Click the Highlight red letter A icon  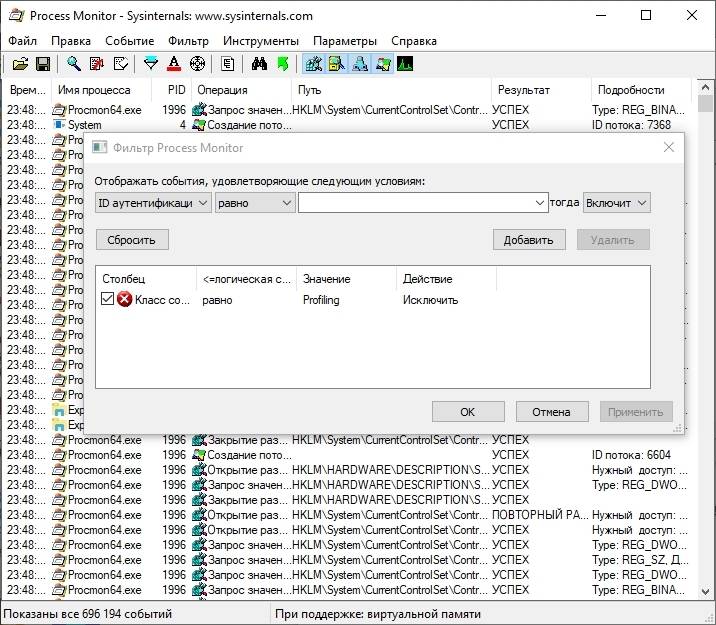point(174,64)
